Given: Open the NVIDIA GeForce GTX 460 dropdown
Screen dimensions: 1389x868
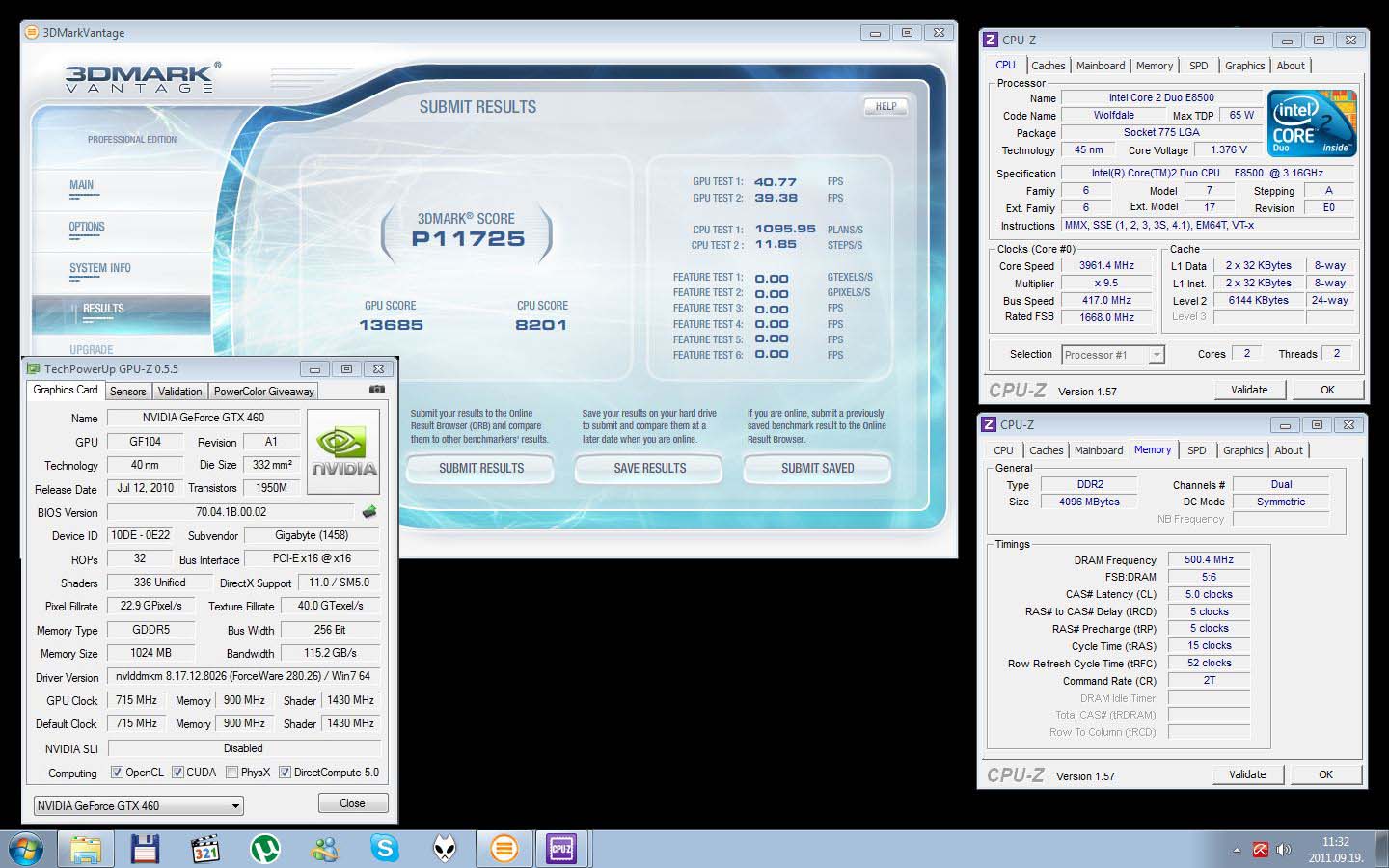Looking at the screenshot, I should pos(138,805).
